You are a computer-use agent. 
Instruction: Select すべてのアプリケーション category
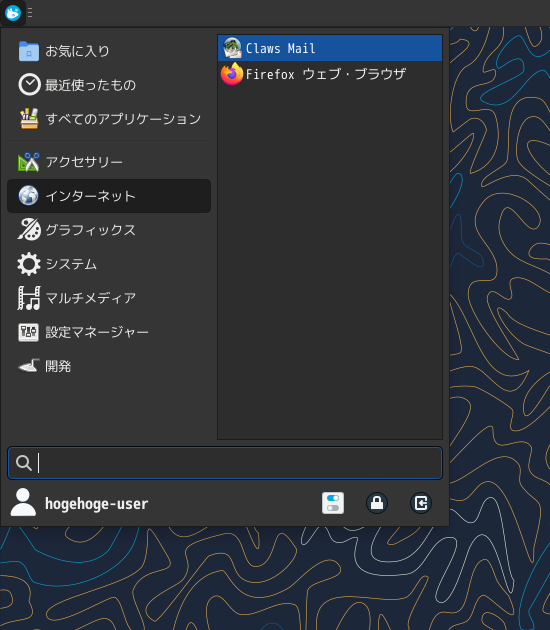109,119
